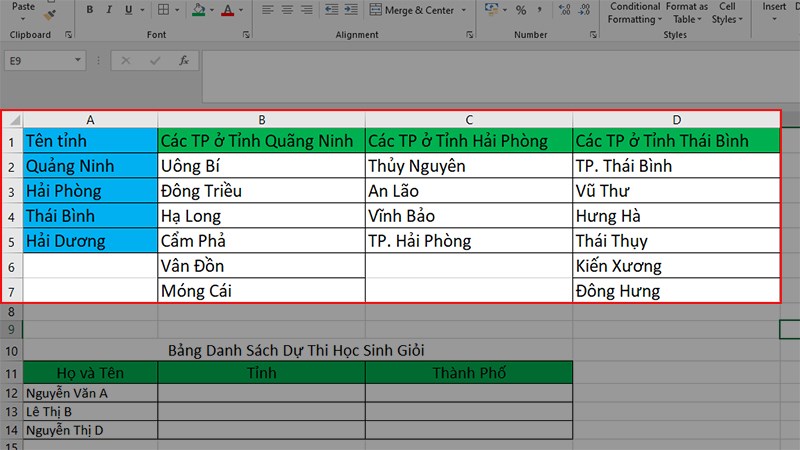Decrease indent
This screenshot has height=450, width=800.
point(332,10)
